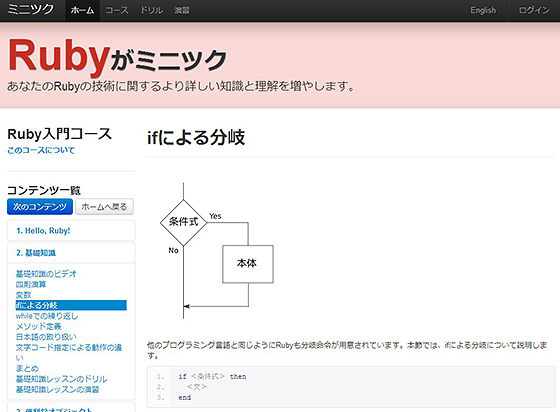560x412 pixels.
Task: Open 文字コード指定による動作の違い link
Action: coord(69,352)
